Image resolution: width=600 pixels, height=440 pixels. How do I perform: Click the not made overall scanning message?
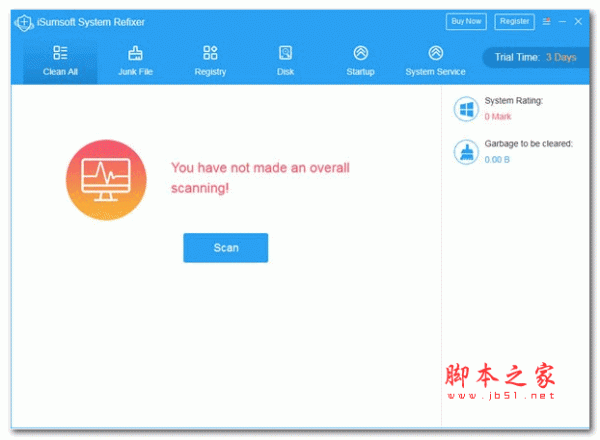pyautogui.click(x=260, y=178)
